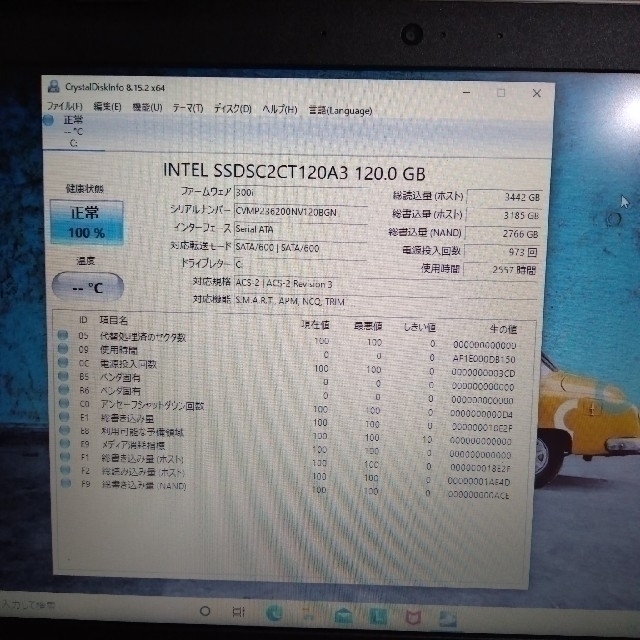This screenshot has height=640, width=640.
Task: Click the firmware field showing 300i
Action: [301, 193]
